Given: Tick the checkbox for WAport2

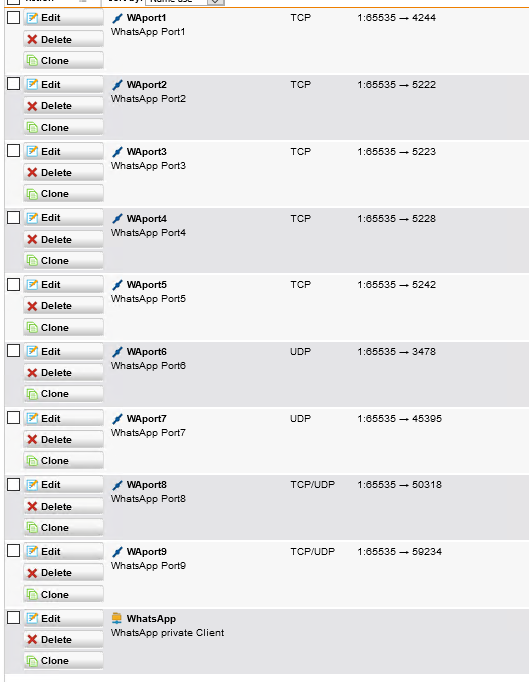Looking at the screenshot, I should coord(13,84).
